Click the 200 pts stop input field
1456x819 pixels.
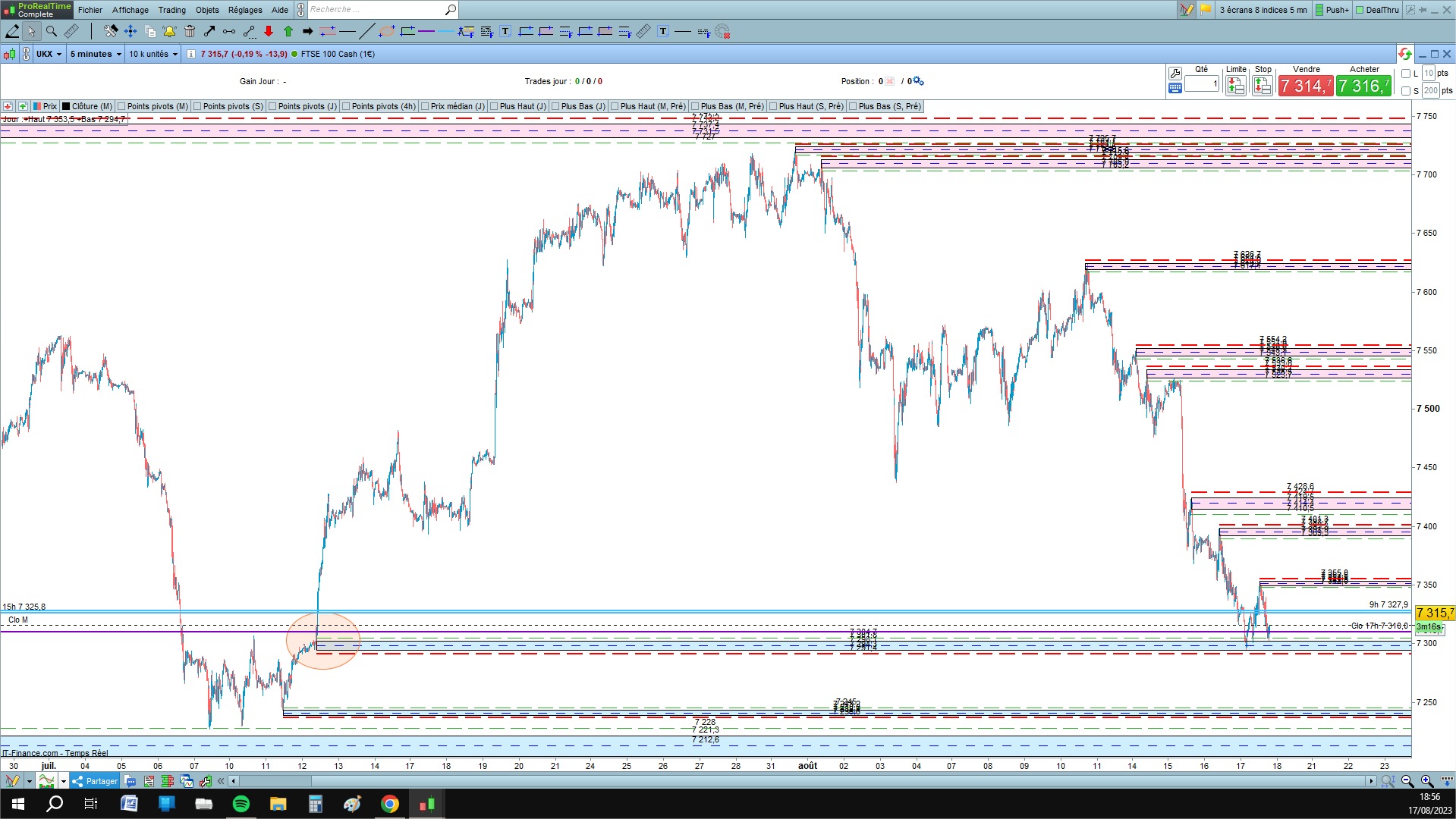coord(1430,91)
